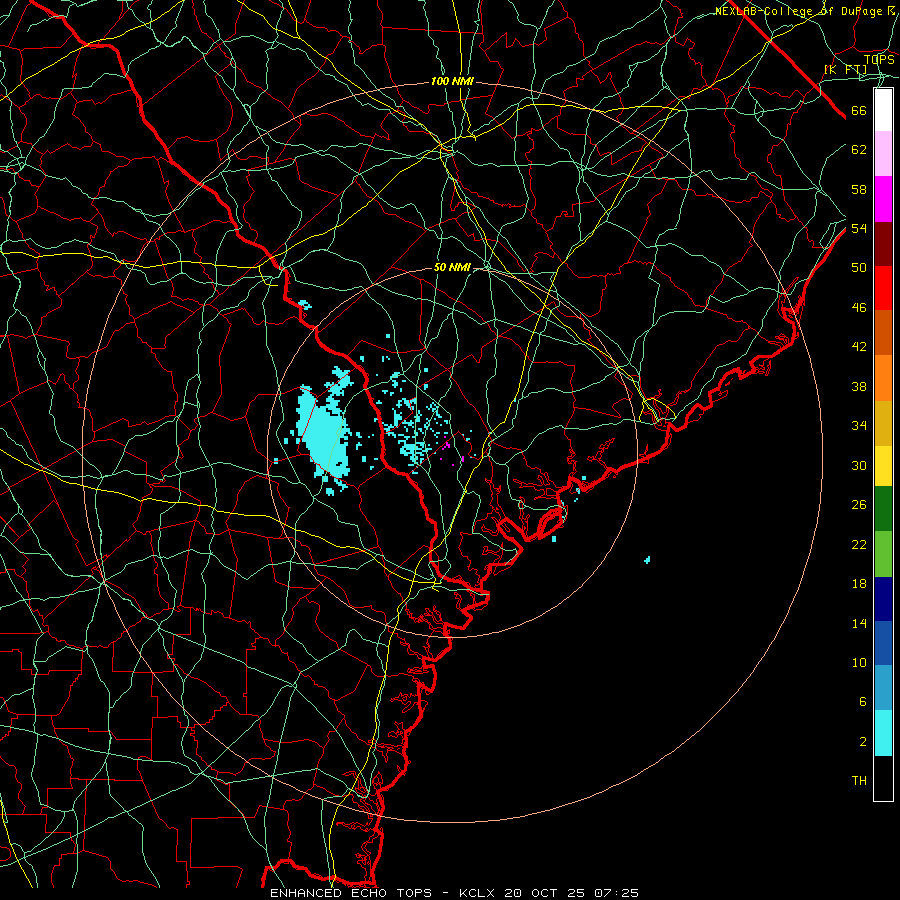This screenshot has width=900, height=900.
Task: Click the '14' legend value
Action: tap(859, 623)
